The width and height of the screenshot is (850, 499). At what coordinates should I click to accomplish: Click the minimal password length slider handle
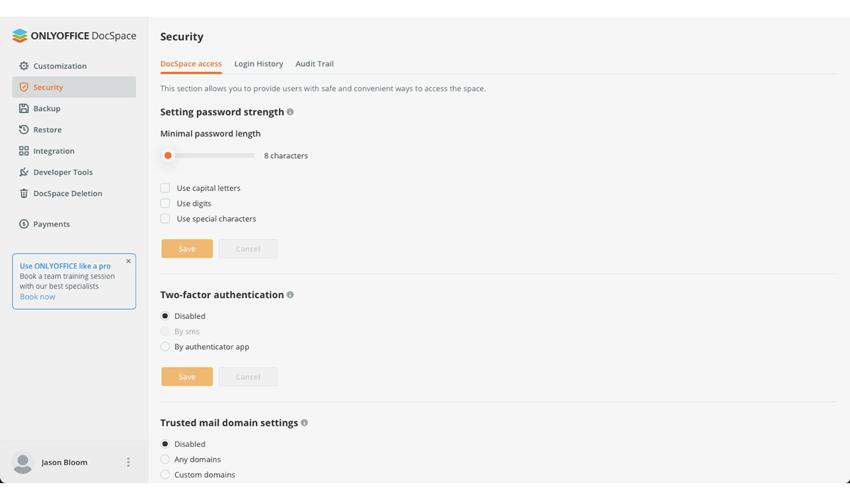[x=168, y=156]
